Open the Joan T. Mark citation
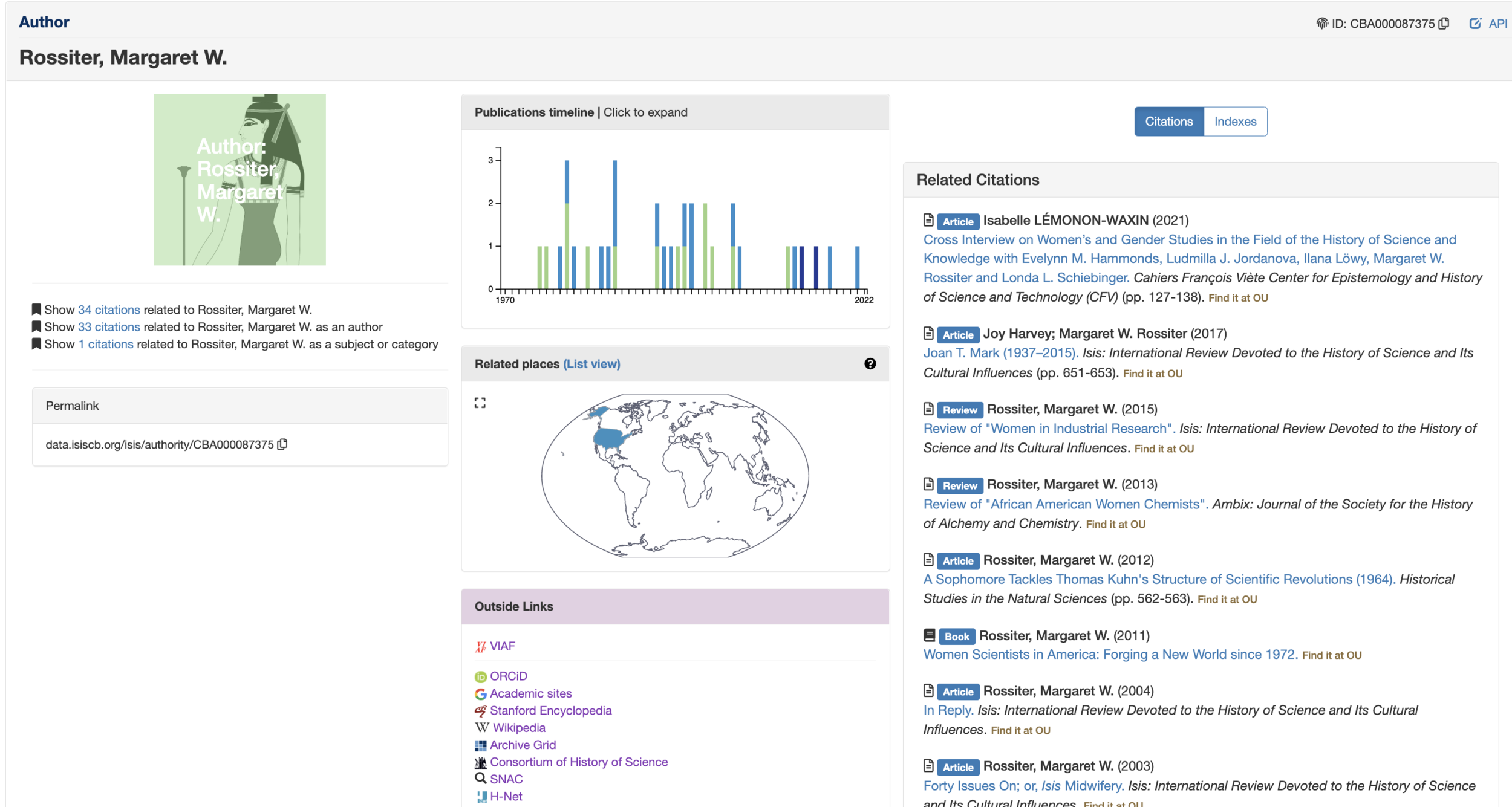Viewport: 1512px width, 807px height. pos(1000,353)
